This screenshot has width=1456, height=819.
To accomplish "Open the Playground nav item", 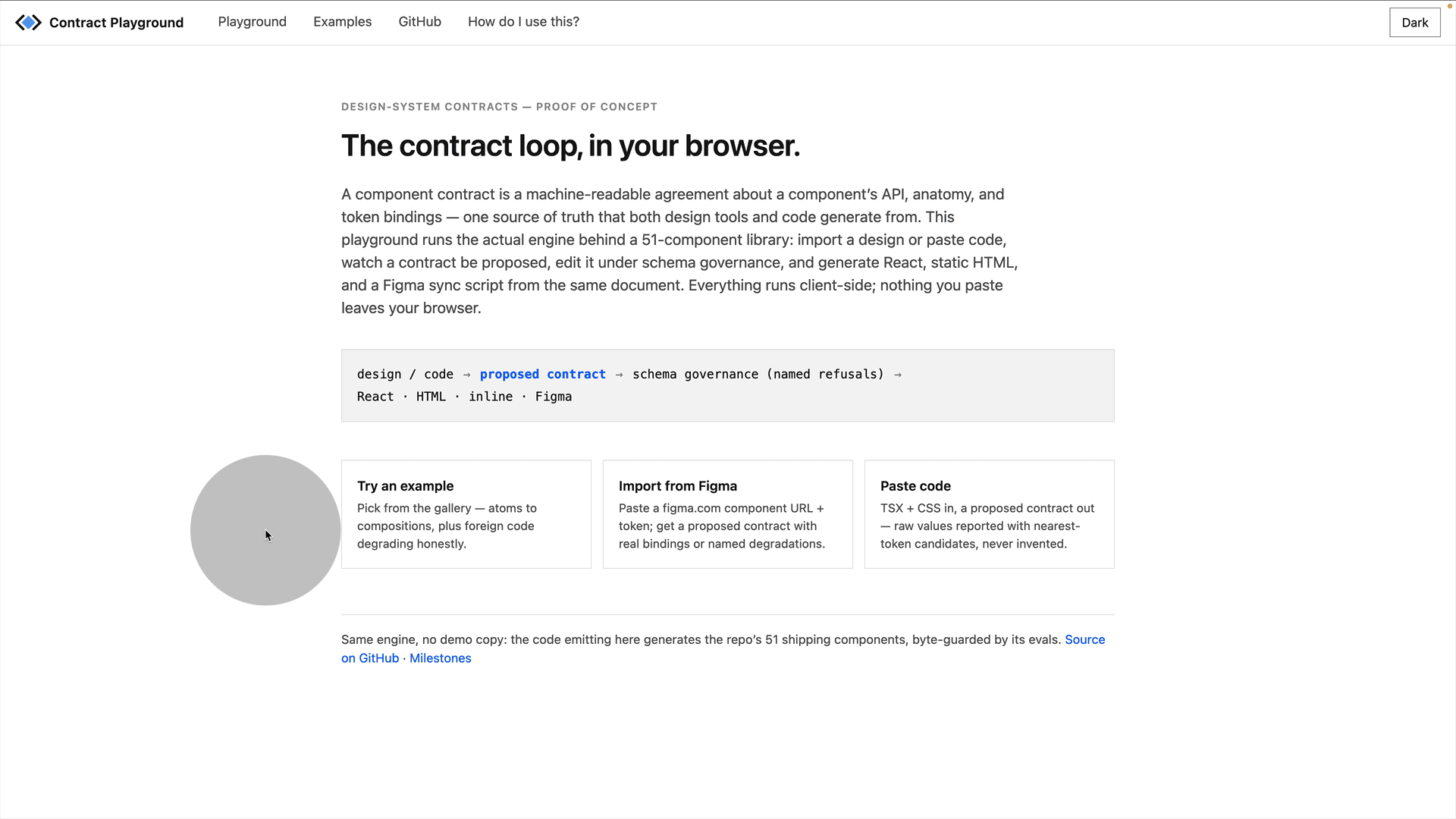I will [x=253, y=22].
